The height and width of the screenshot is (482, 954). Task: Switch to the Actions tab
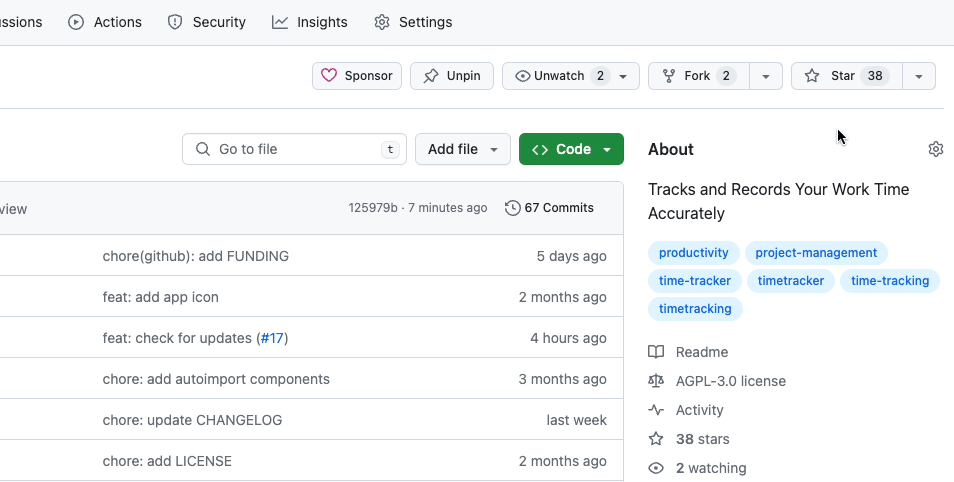[105, 22]
